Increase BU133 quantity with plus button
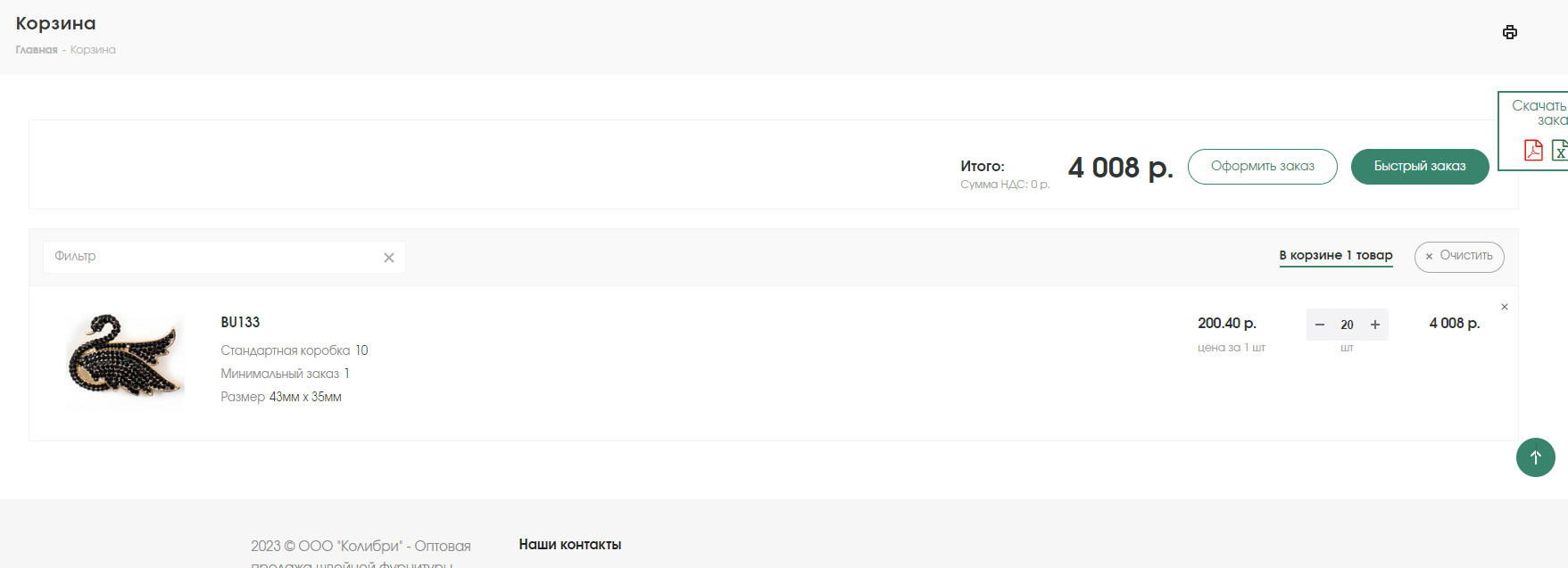 [1375, 325]
